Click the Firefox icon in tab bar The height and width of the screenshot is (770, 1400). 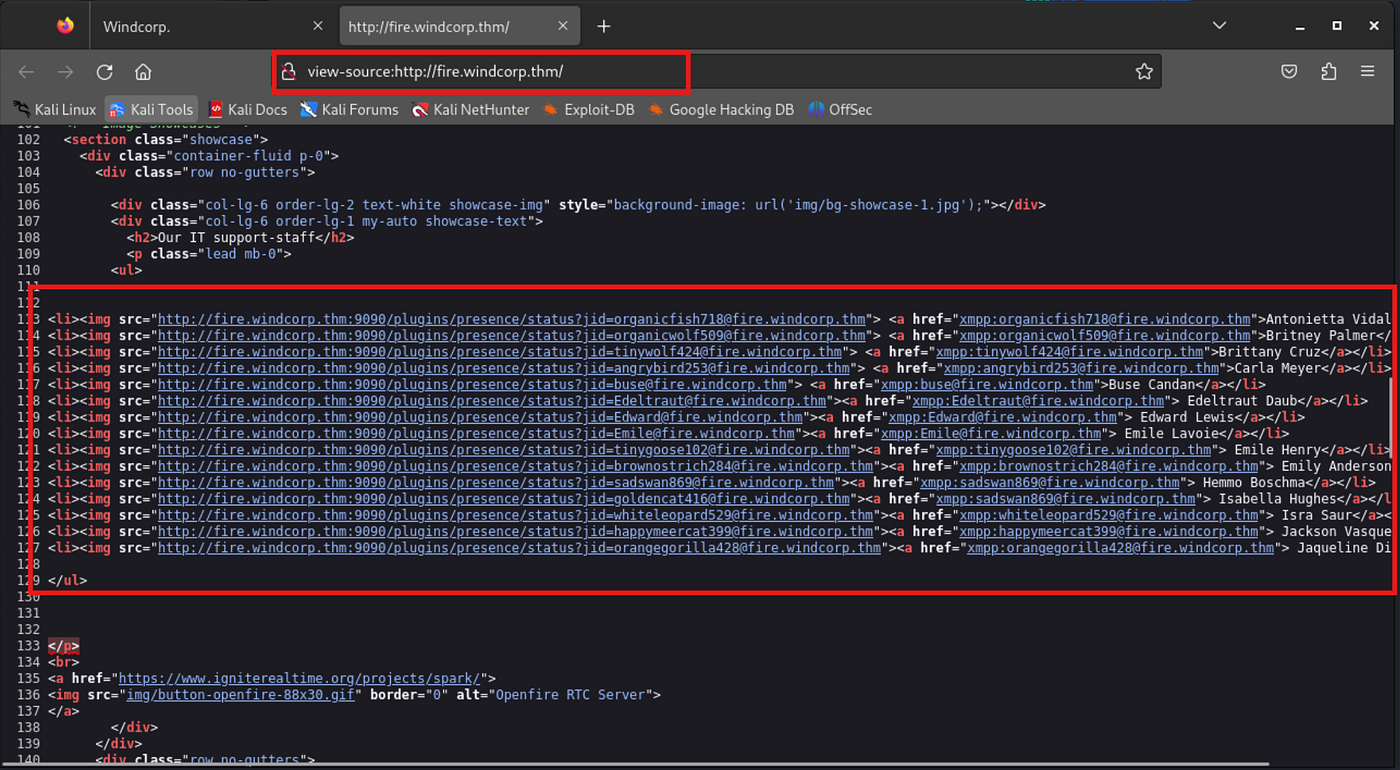(65, 26)
